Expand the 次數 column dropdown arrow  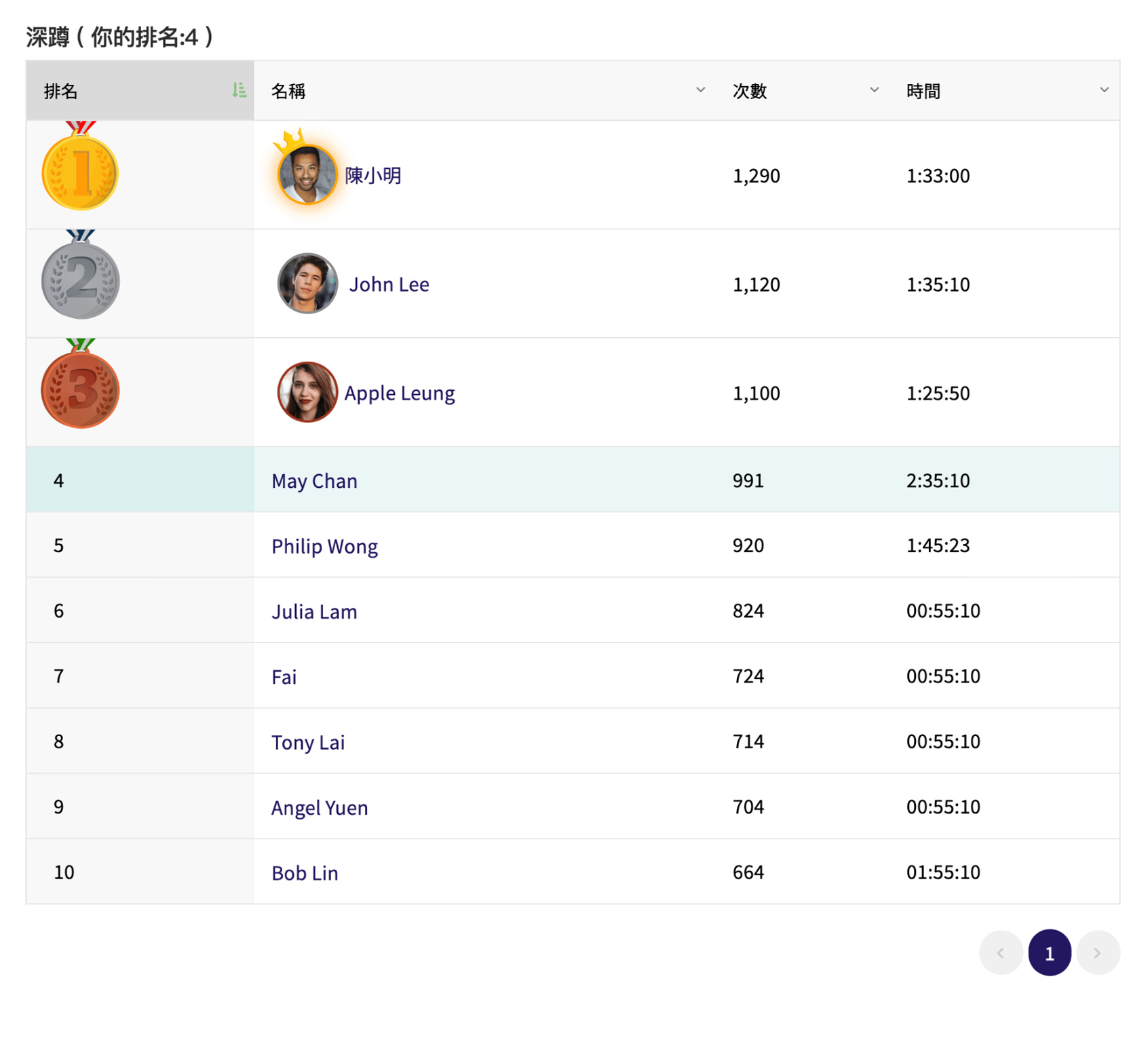tap(874, 90)
